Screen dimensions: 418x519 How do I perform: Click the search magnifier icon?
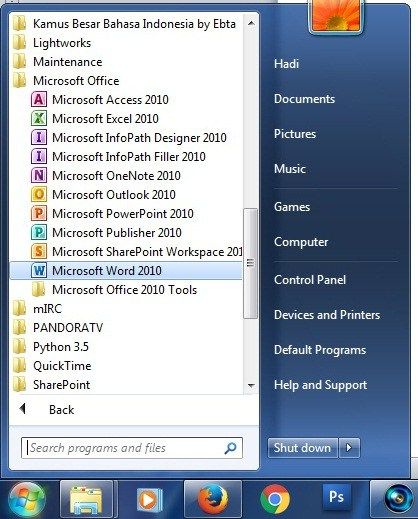point(230,448)
